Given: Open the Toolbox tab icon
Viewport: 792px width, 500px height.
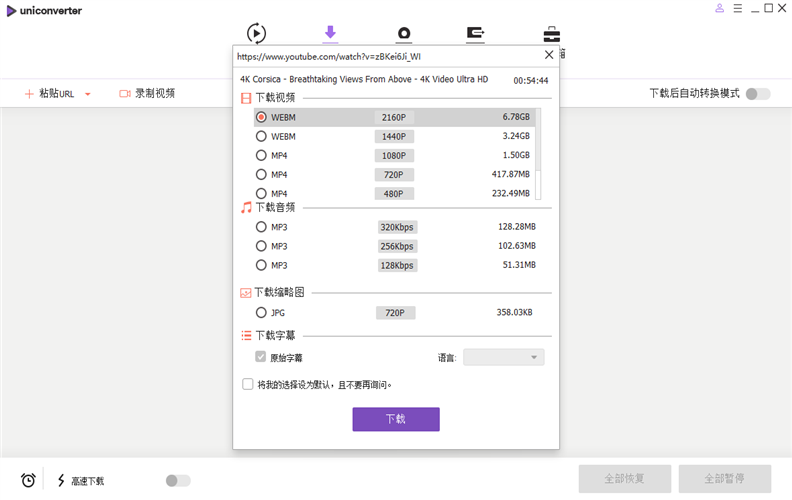Looking at the screenshot, I should [x=551, y=34].
